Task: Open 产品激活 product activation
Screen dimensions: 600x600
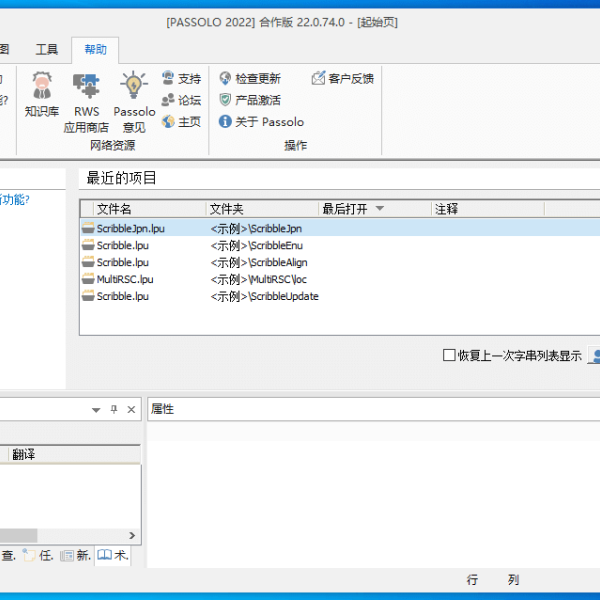Action: [250, 100]
